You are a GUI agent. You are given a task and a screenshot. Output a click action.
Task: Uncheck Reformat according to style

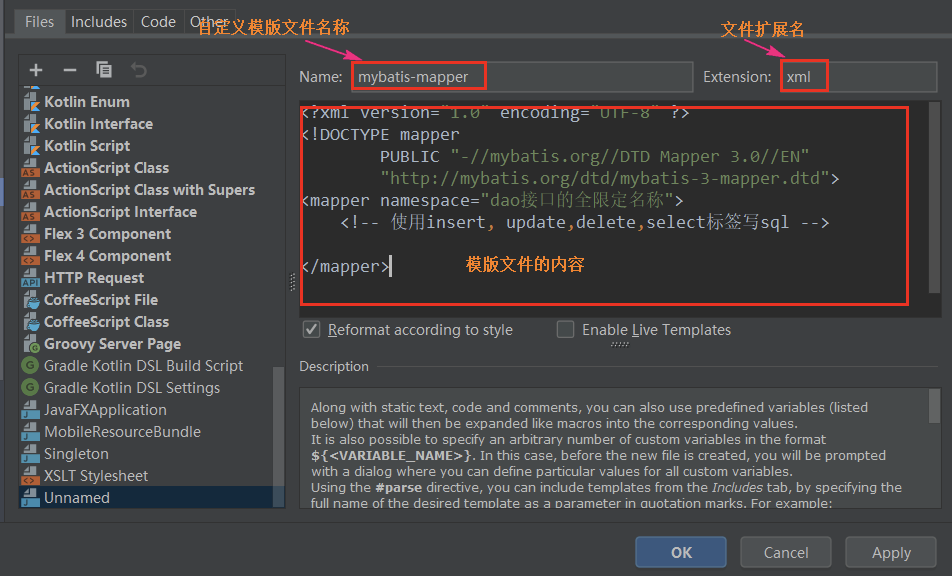(x=311, y=330)
